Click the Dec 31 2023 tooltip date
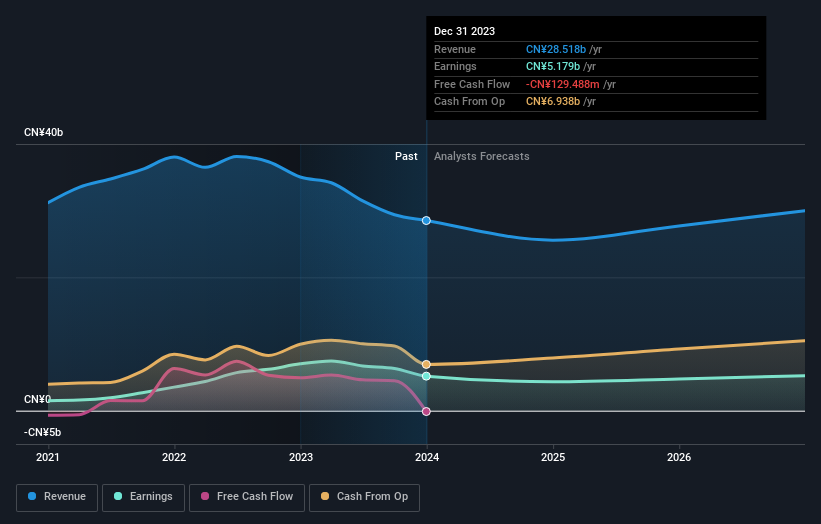821x524 pixels. pyautogui.click(x=464, y=31)
